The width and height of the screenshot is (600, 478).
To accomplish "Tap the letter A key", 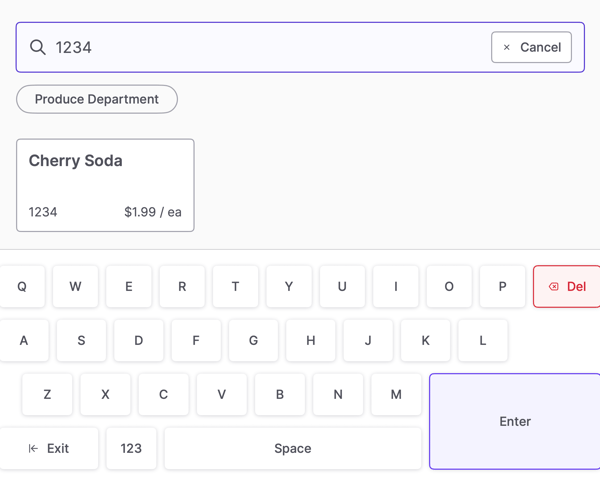I will pyautogui.click(x=24, y=340).
